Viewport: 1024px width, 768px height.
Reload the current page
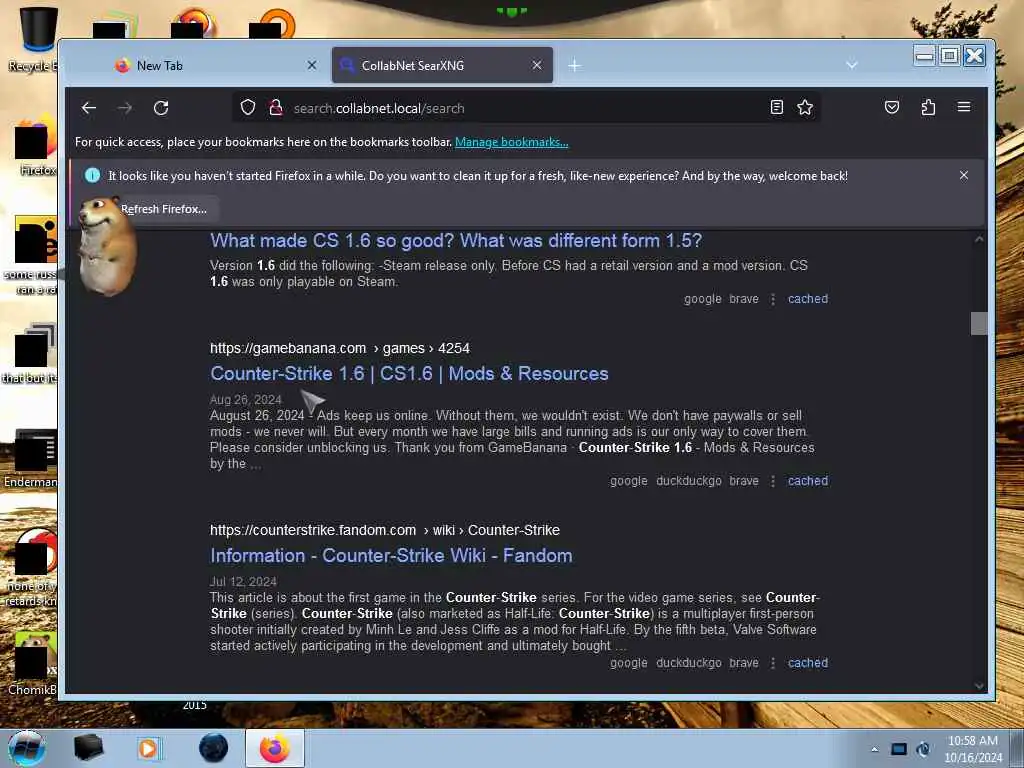(x=161, y=108)
